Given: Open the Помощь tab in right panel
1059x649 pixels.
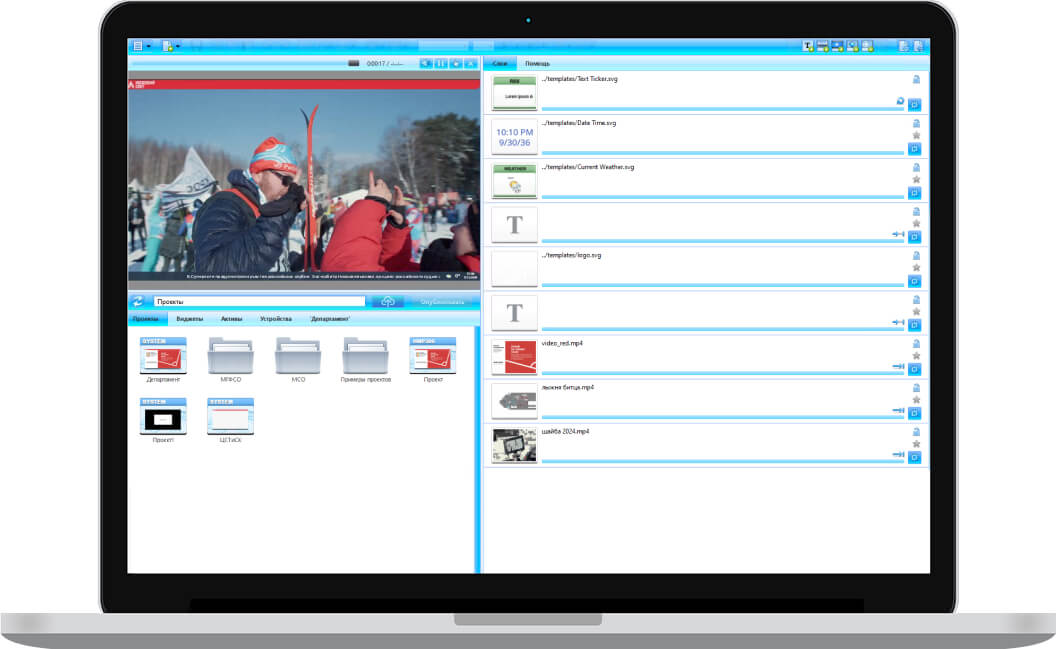Looking at the screenshot, I should click(x=538, y=63).
